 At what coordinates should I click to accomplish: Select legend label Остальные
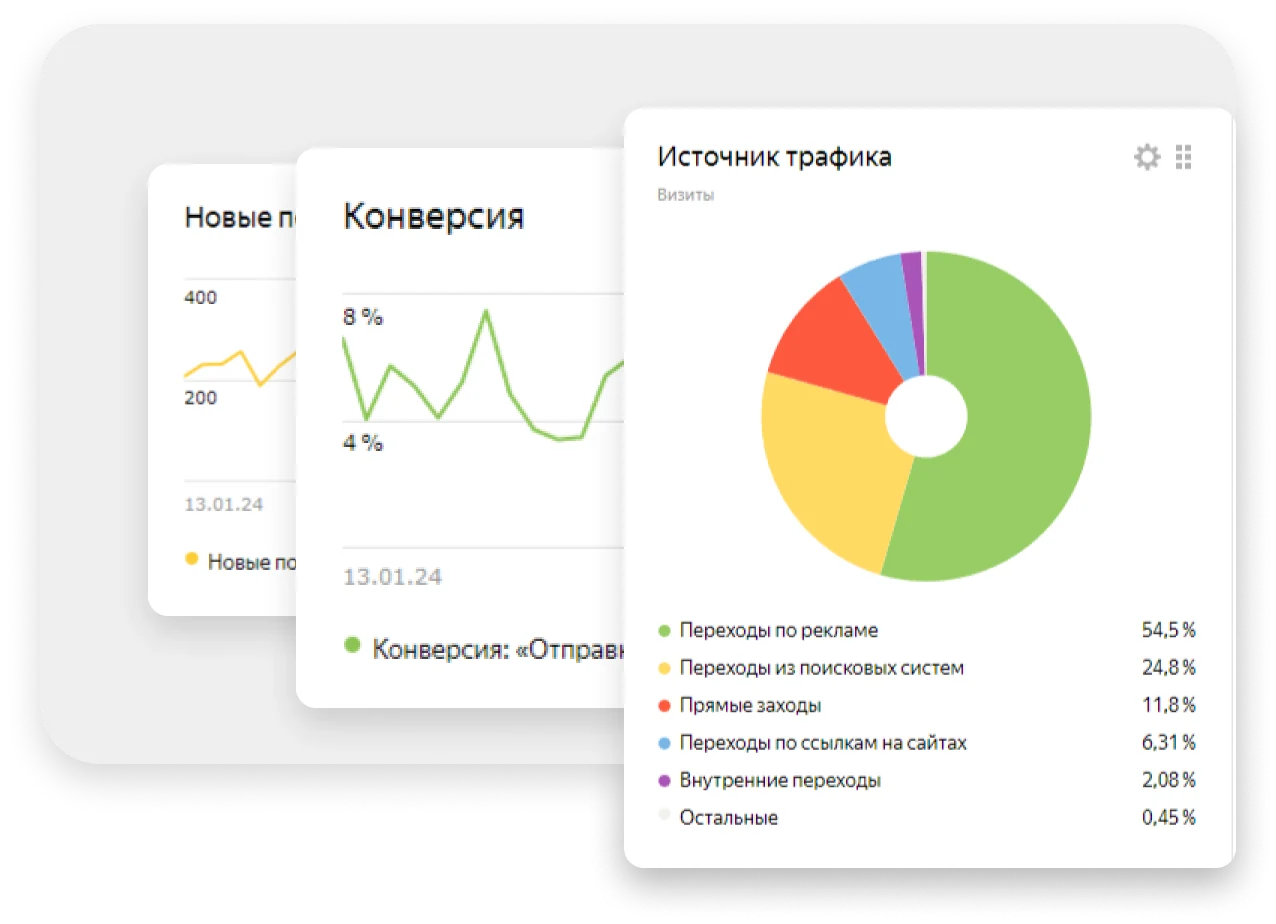click(x=729, y=818)
